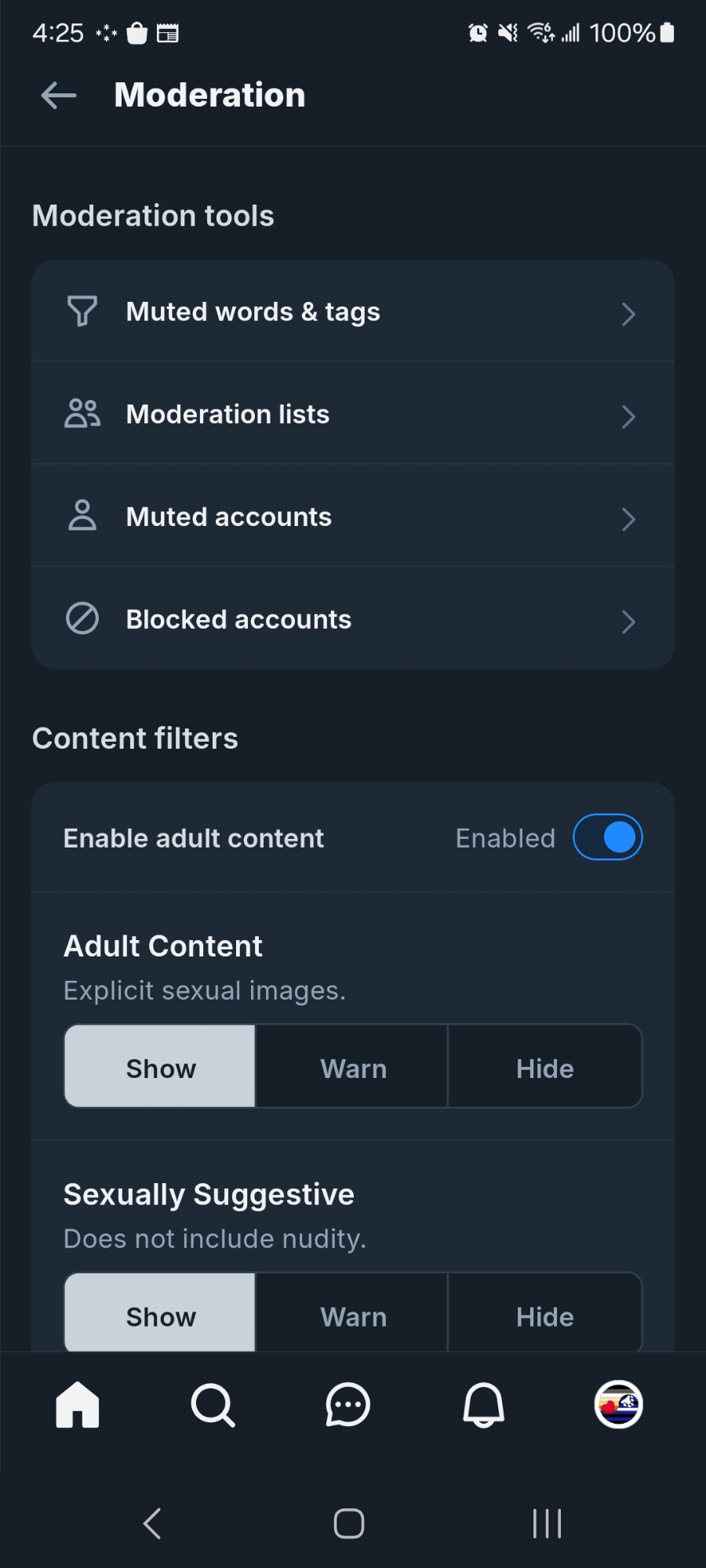Open profile avatar in bottom navigation

click(618, 1405)
